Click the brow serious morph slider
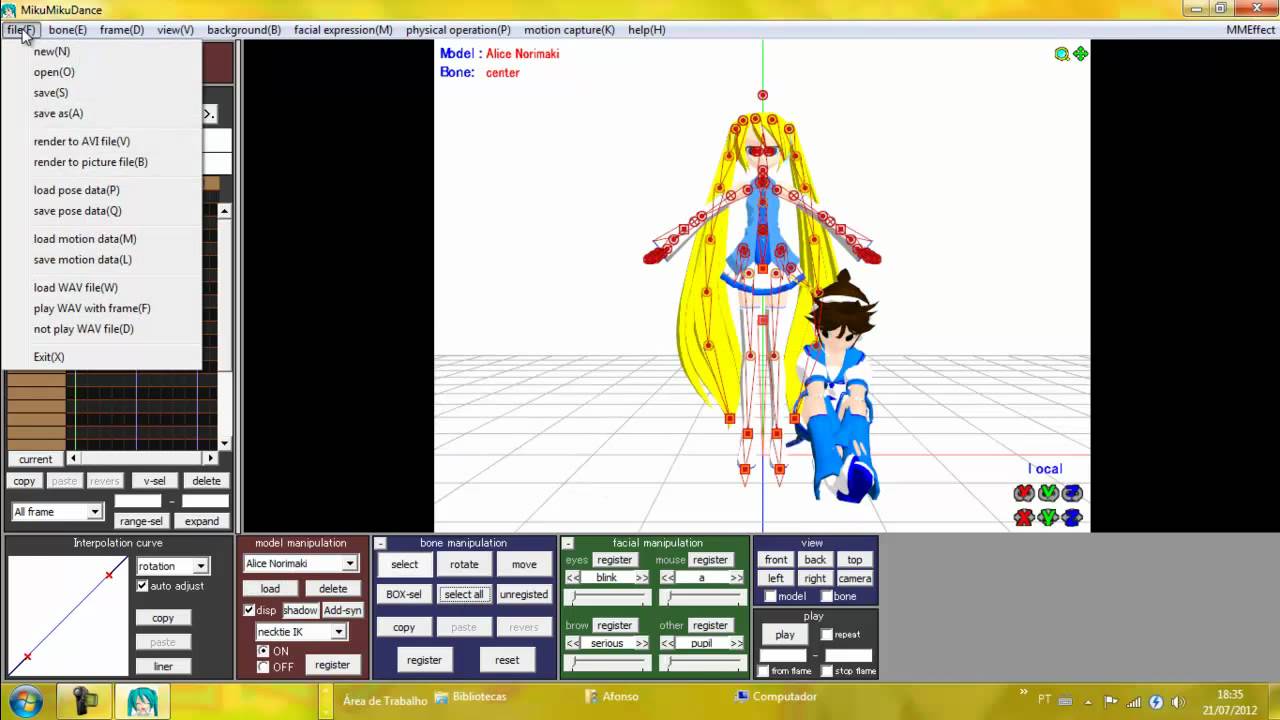The width and height of the screenshot is (1280, 720). [608, 663]
